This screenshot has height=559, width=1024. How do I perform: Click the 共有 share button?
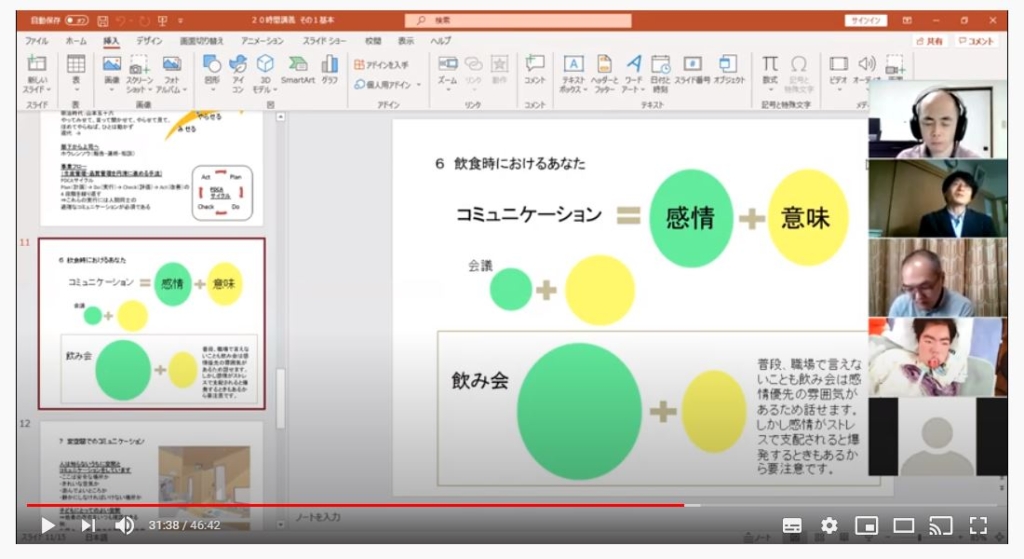pyautogui.click(x=929, y=41)
